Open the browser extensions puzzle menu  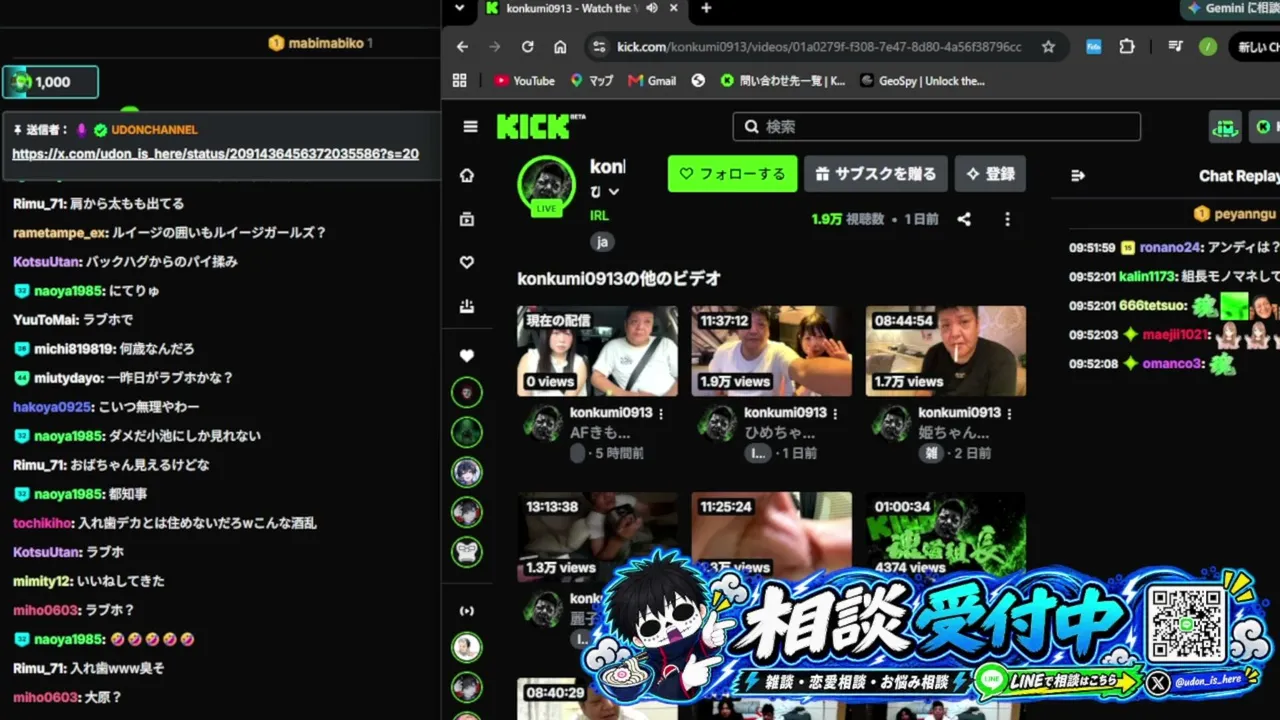[x=1127, y=47]
